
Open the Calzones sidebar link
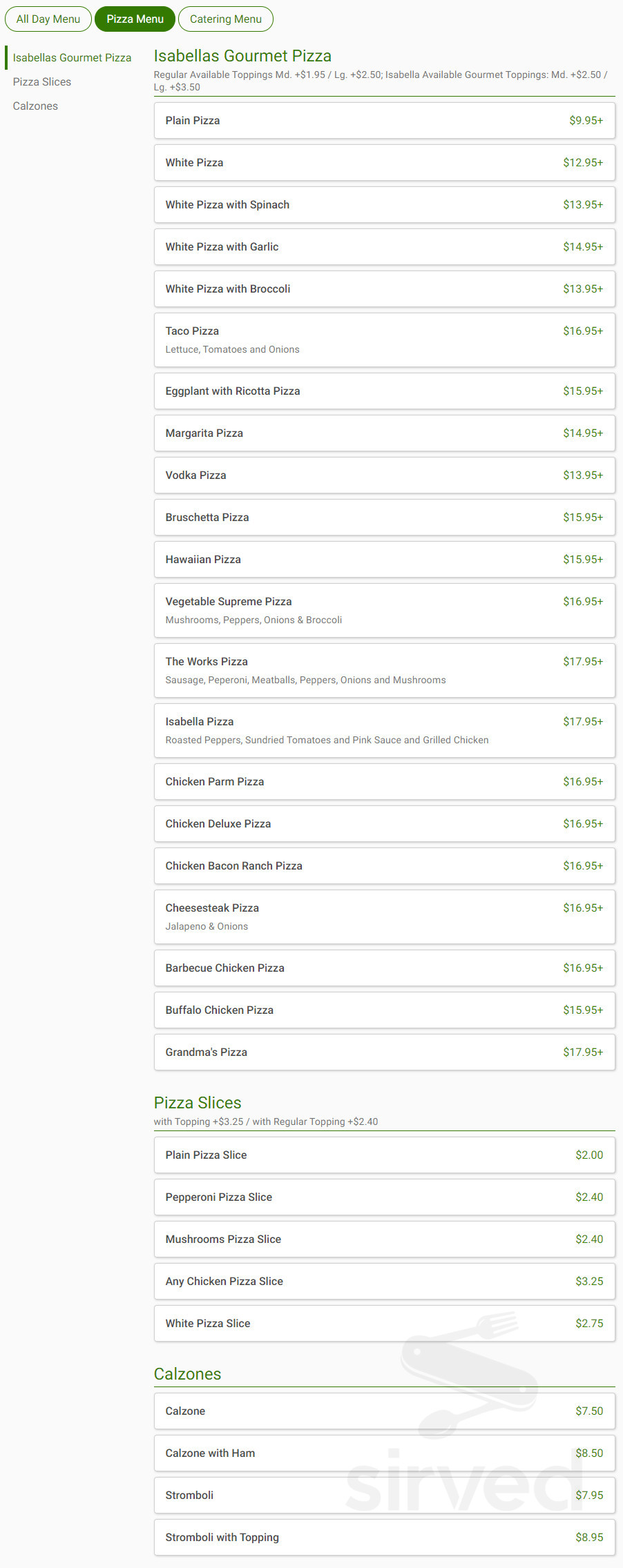point(35,106)
